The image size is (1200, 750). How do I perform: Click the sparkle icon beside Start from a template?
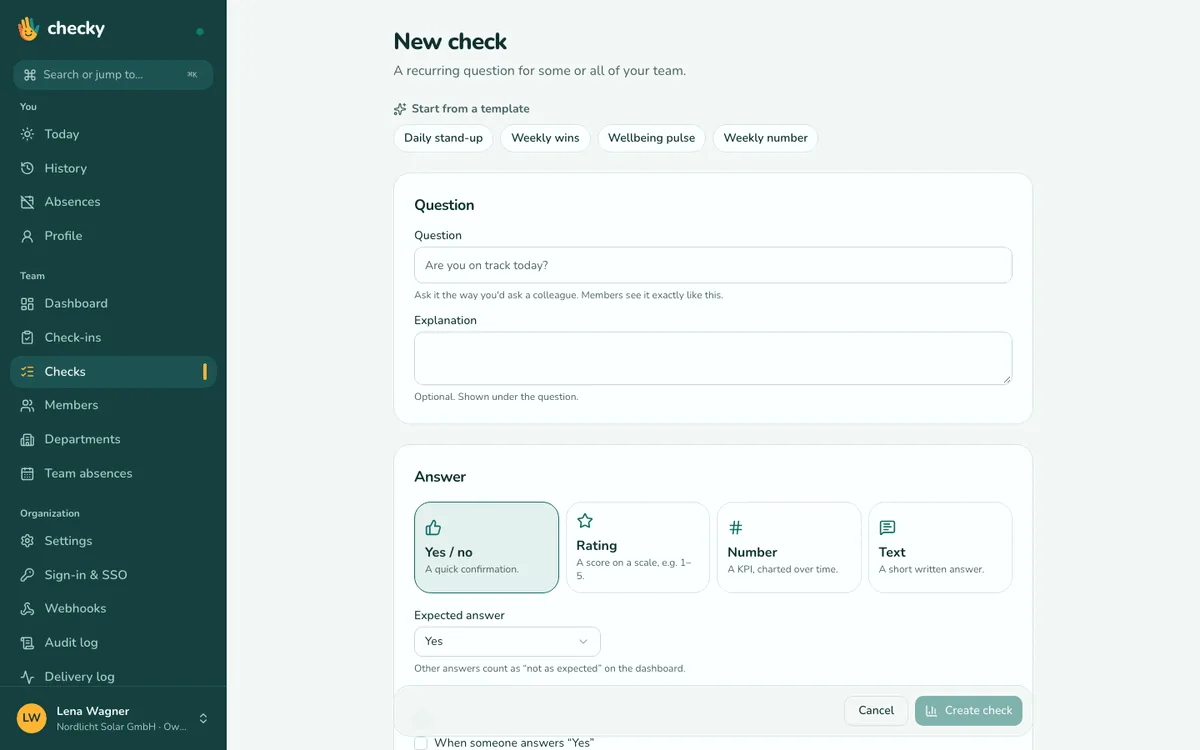400,109
